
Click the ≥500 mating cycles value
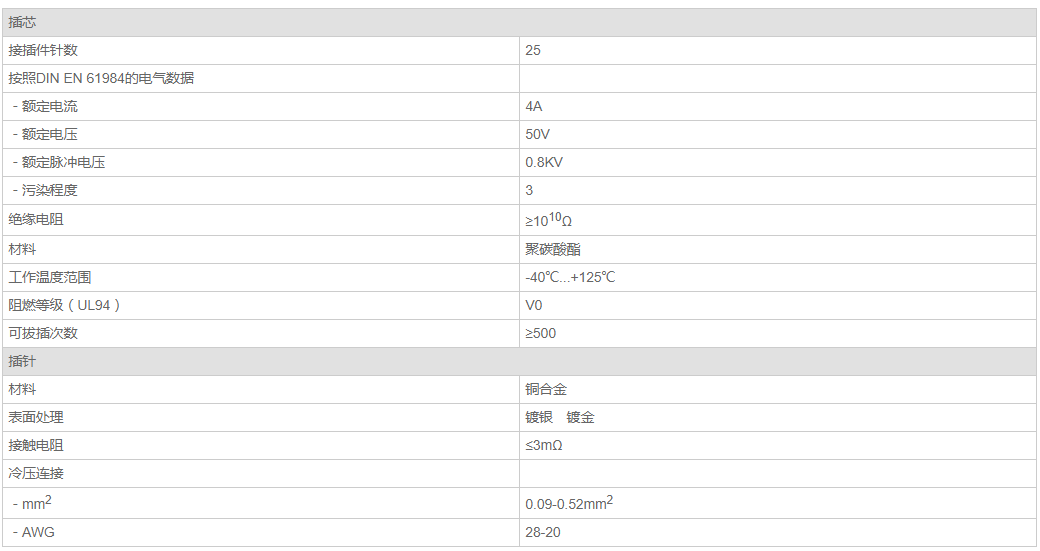click(541, 333)
